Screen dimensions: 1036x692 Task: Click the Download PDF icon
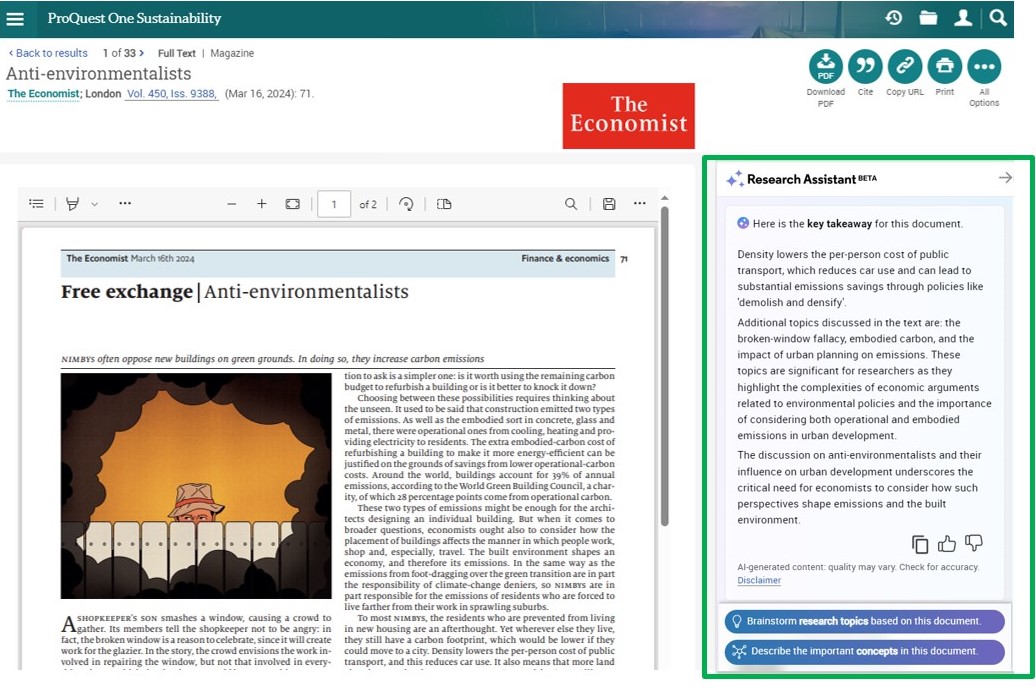[x=825, y=66]
